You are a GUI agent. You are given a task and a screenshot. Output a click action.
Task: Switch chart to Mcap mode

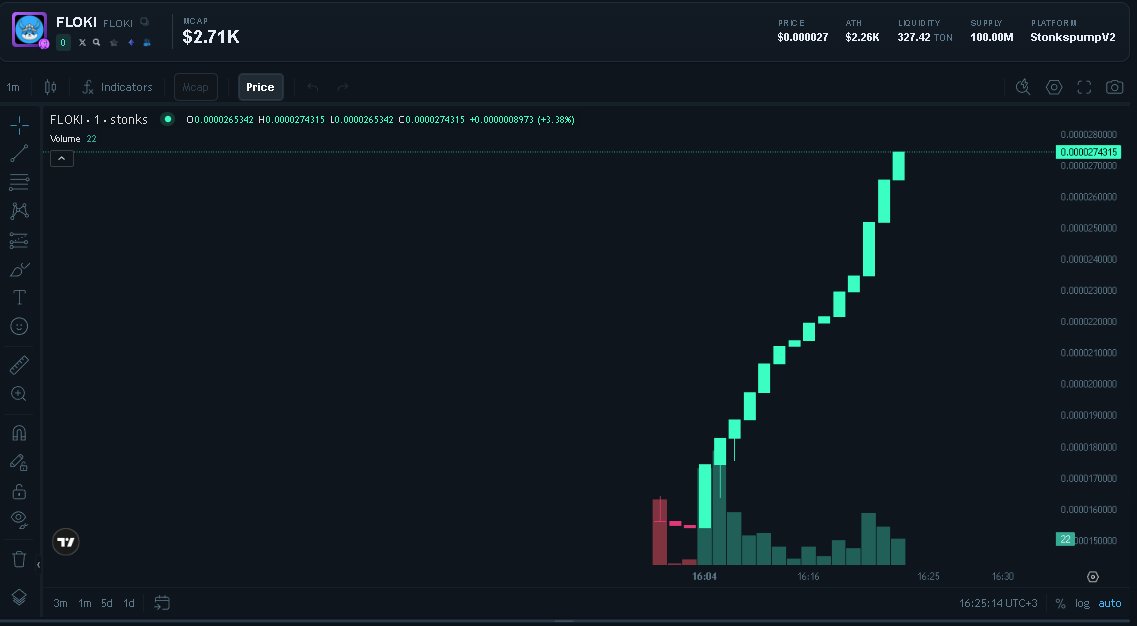tap(196, 87)
